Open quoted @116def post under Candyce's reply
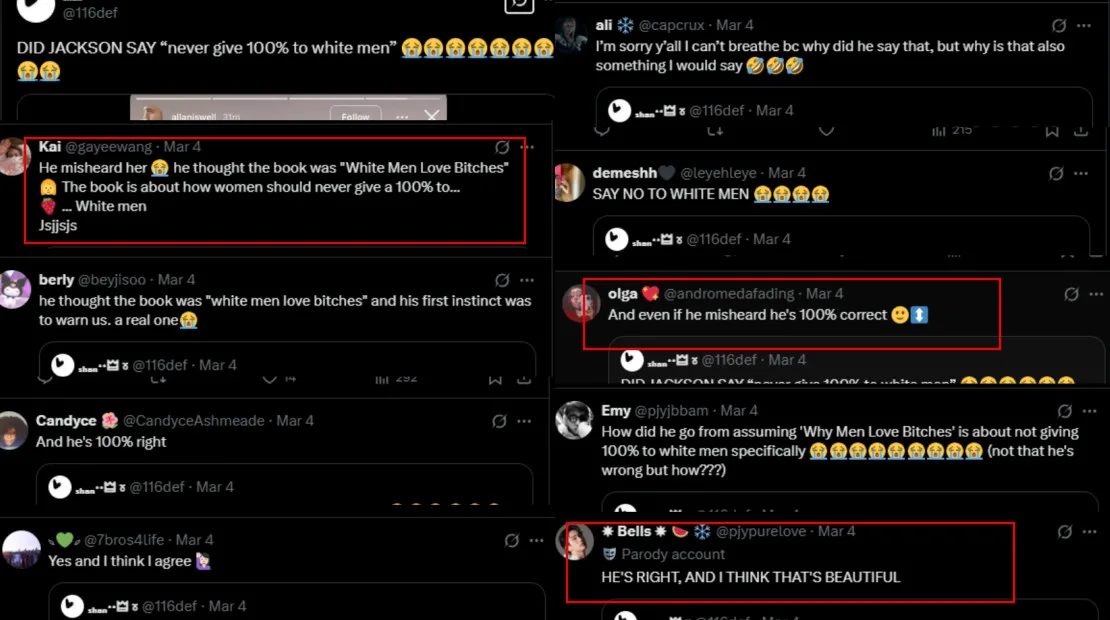Image resolution: width=1110 pixels, height=620 pixels. [283, 487]
